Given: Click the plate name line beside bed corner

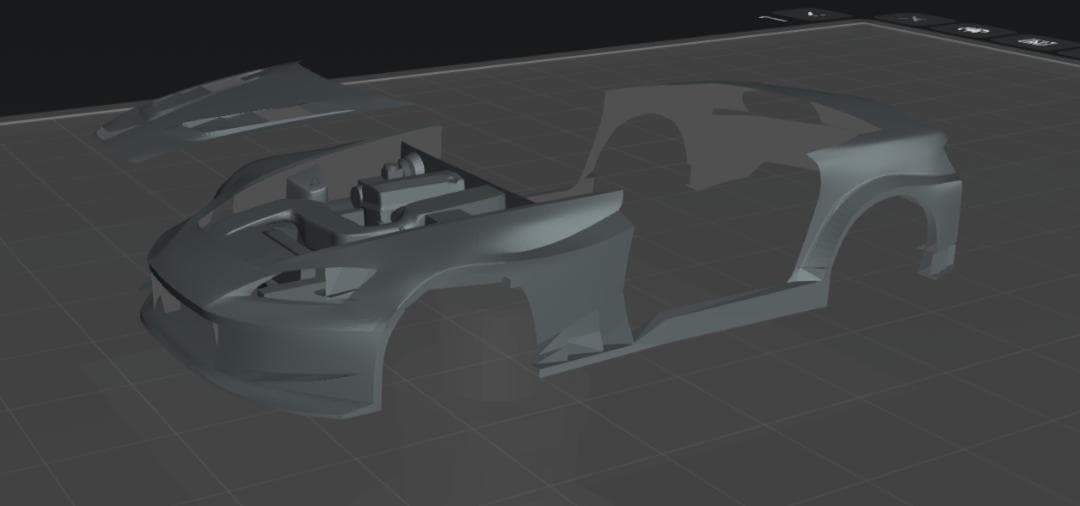Looking at the screenshot, I should click(770, 18).
